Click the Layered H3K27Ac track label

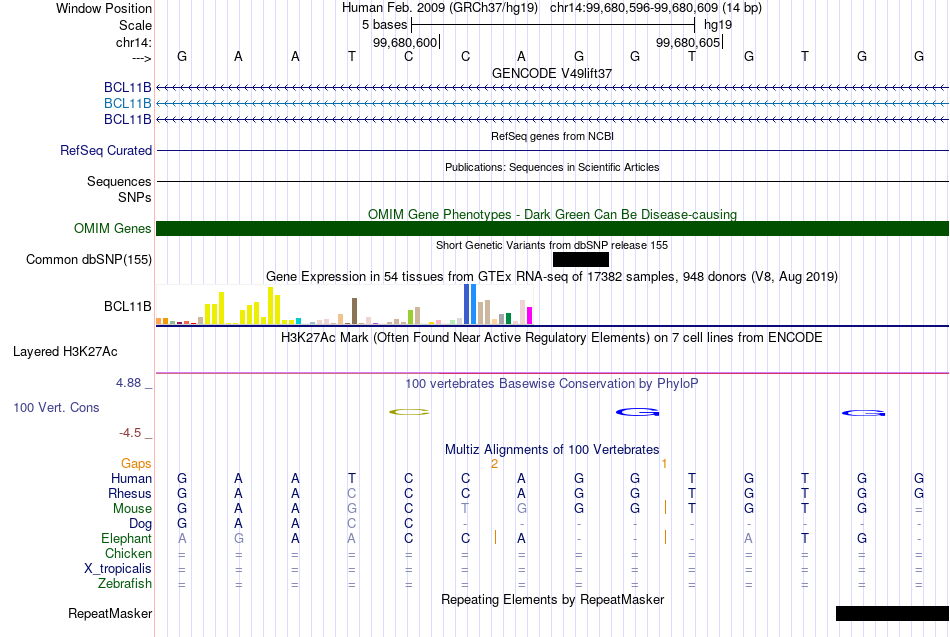[x=65, y=352]
